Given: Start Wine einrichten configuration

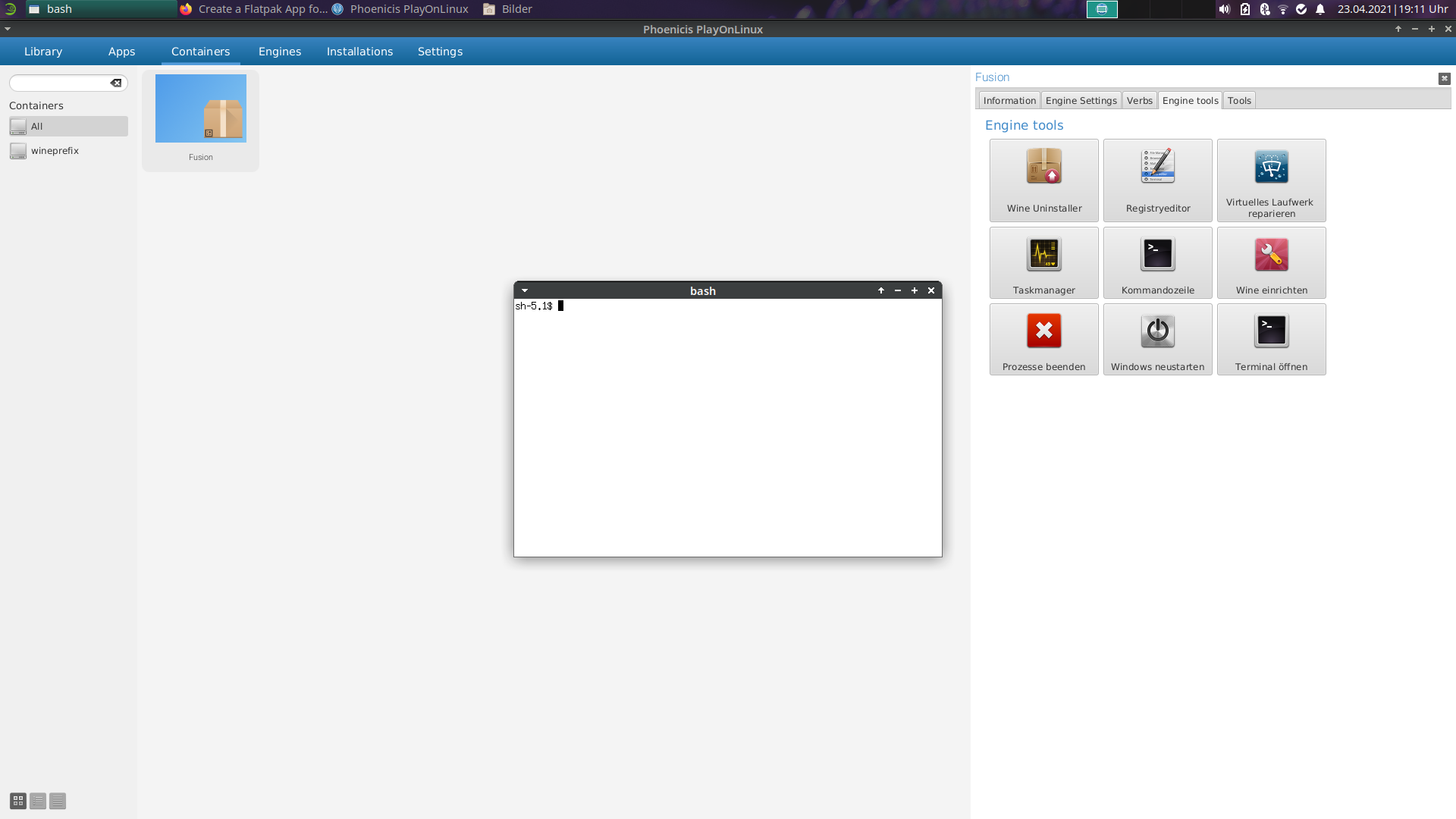Looking at the screenshot, I should (1271, 262).
